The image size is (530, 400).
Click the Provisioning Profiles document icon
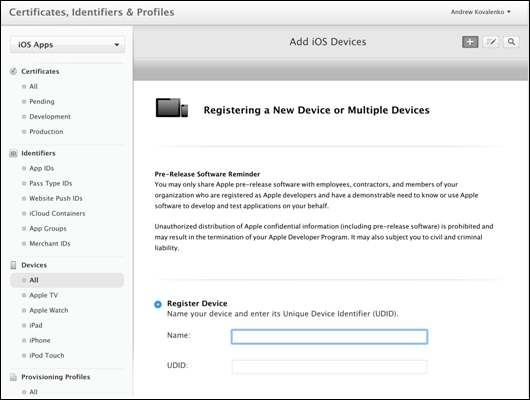[13, 377]
